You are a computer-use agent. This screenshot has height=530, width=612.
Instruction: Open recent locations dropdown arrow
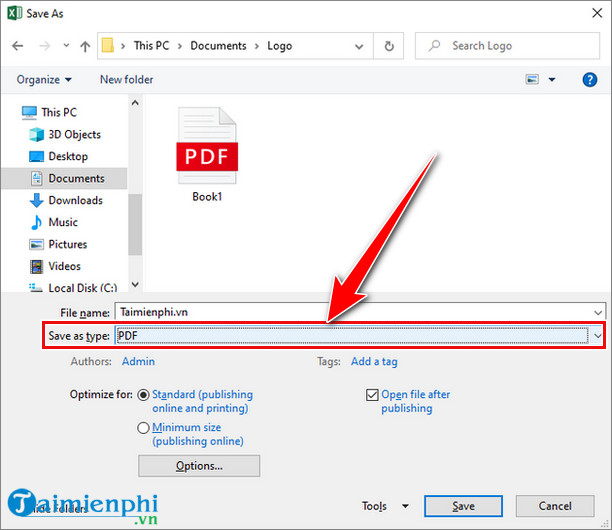tap(66, 46)
